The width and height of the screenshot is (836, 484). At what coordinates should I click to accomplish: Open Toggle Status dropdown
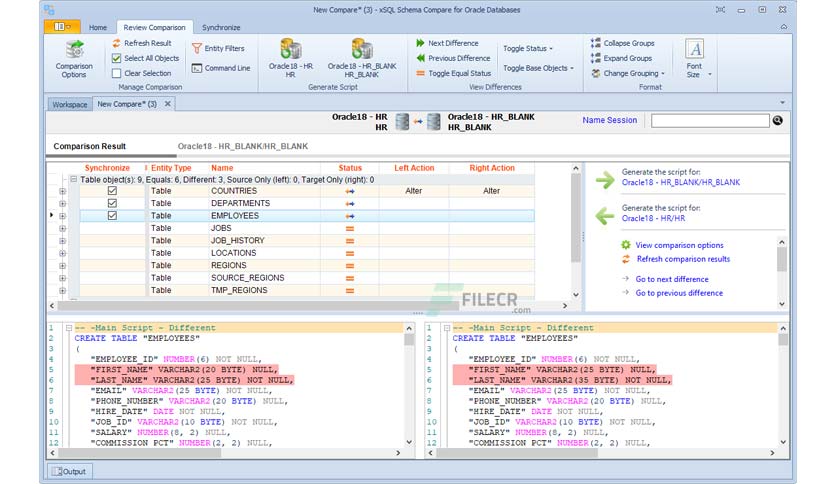527,49
